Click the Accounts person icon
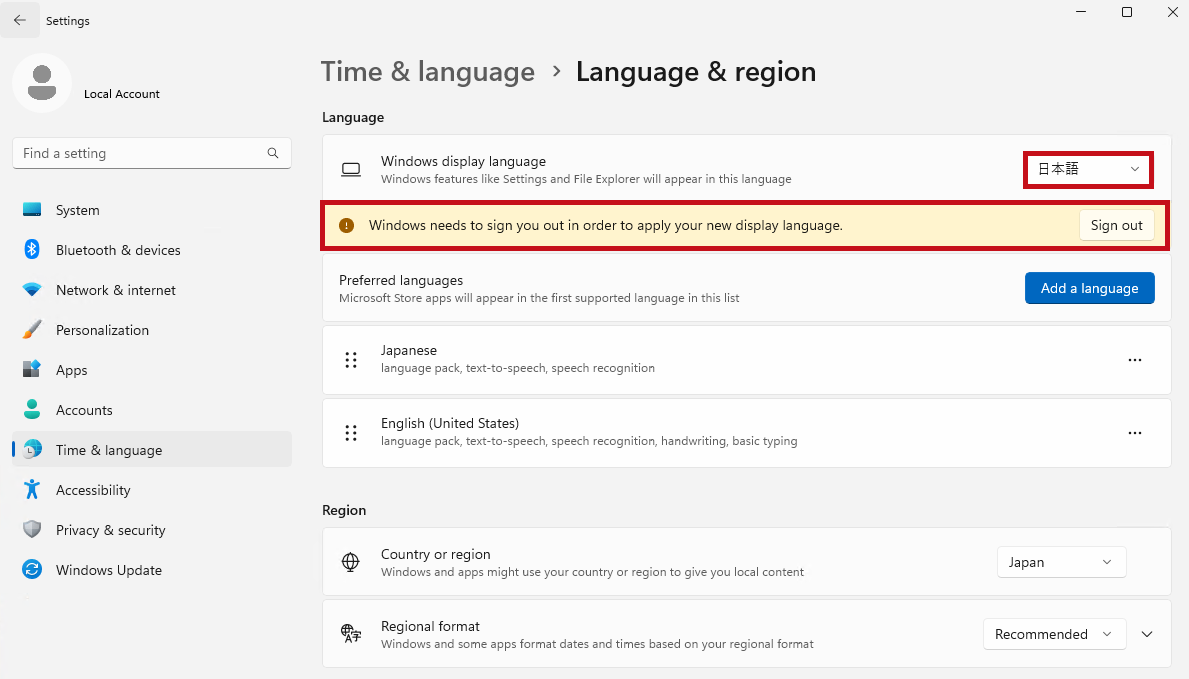This screenshot has width=1189, height=679. (x=32, y=410)
